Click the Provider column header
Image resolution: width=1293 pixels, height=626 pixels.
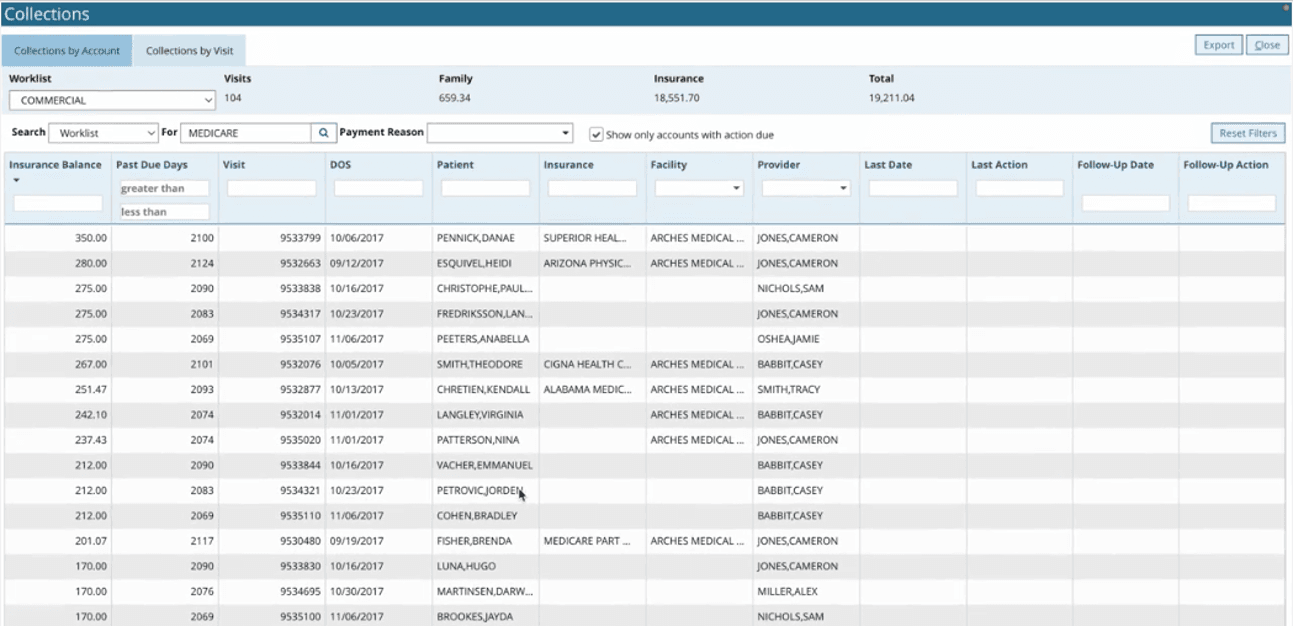click(779, 165)
